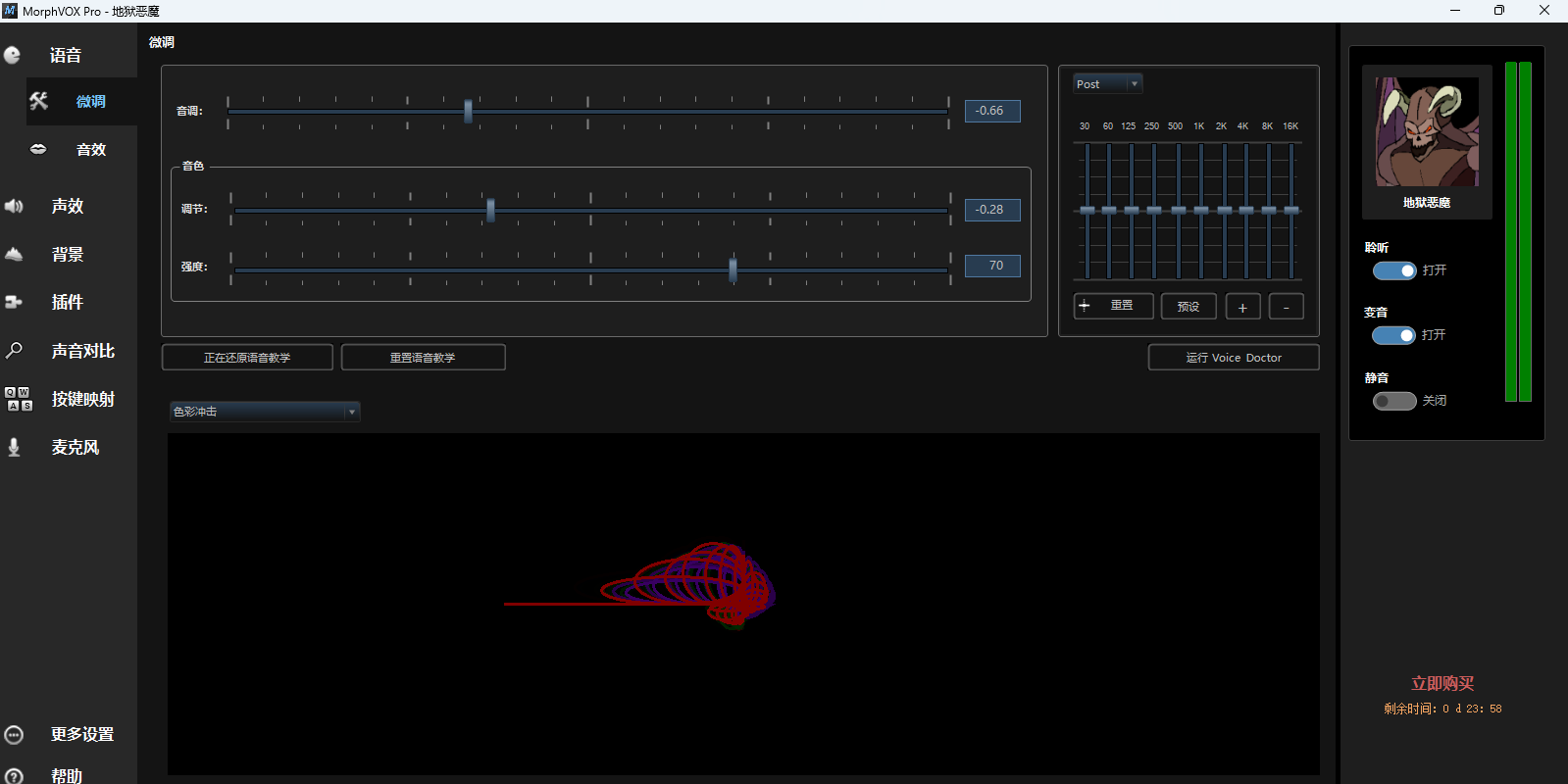Image resolution: width=1568 pixels, height=784 pixels.
Task: Open the 背景 section
Action: tap(68, 254)
